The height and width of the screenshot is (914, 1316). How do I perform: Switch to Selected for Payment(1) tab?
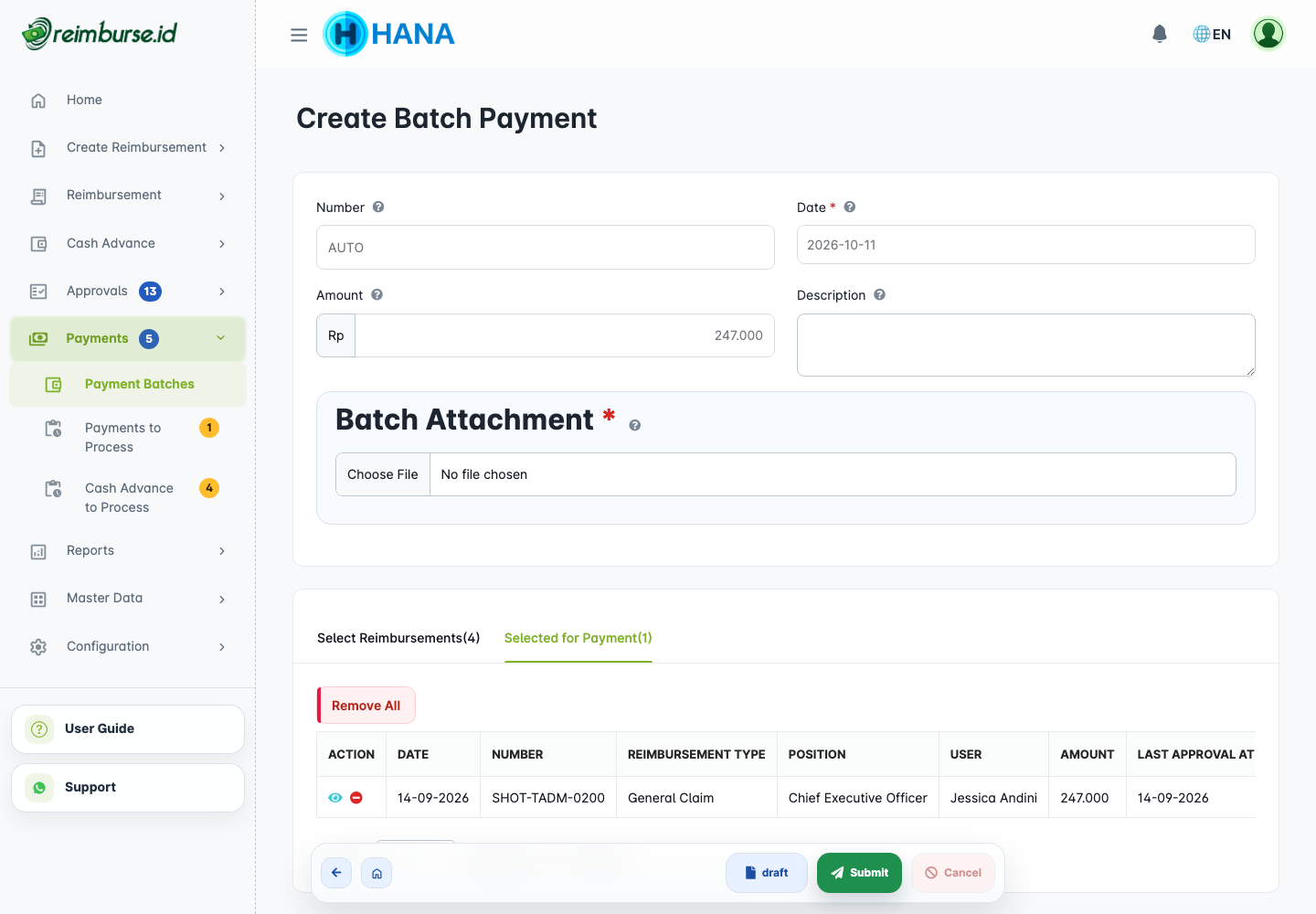coord(578,638)
